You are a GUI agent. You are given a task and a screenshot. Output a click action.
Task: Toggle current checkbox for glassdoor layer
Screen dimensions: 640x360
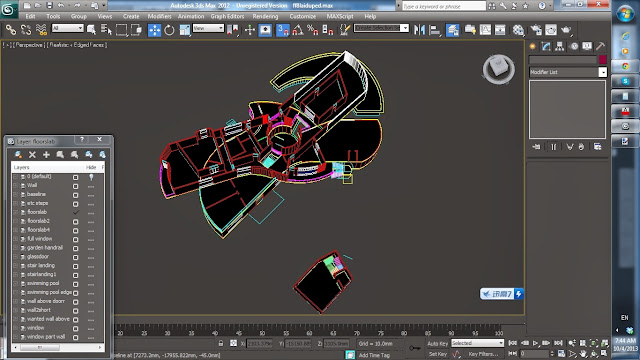coord(76,258)
